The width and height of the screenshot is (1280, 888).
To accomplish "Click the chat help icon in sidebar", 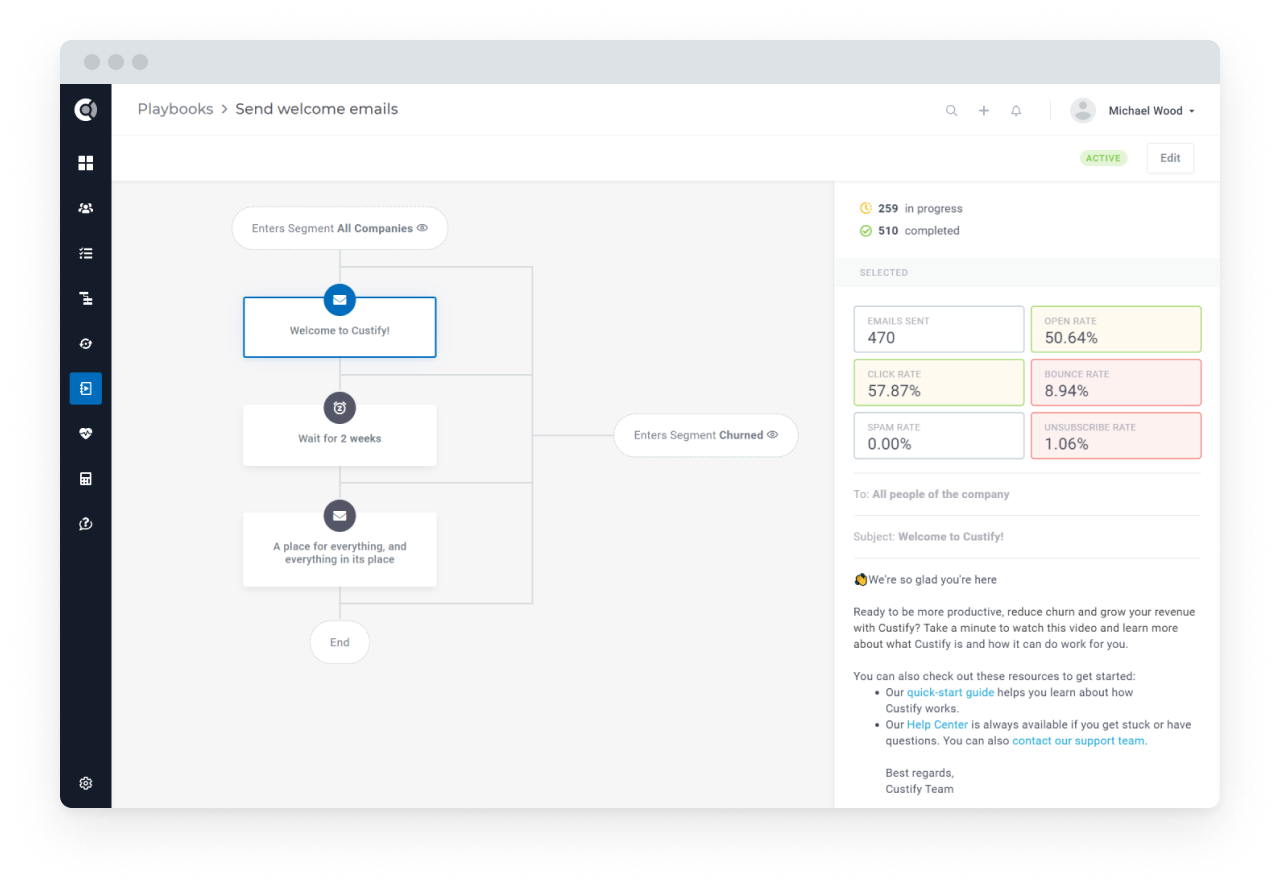I will tap(85, 523).
